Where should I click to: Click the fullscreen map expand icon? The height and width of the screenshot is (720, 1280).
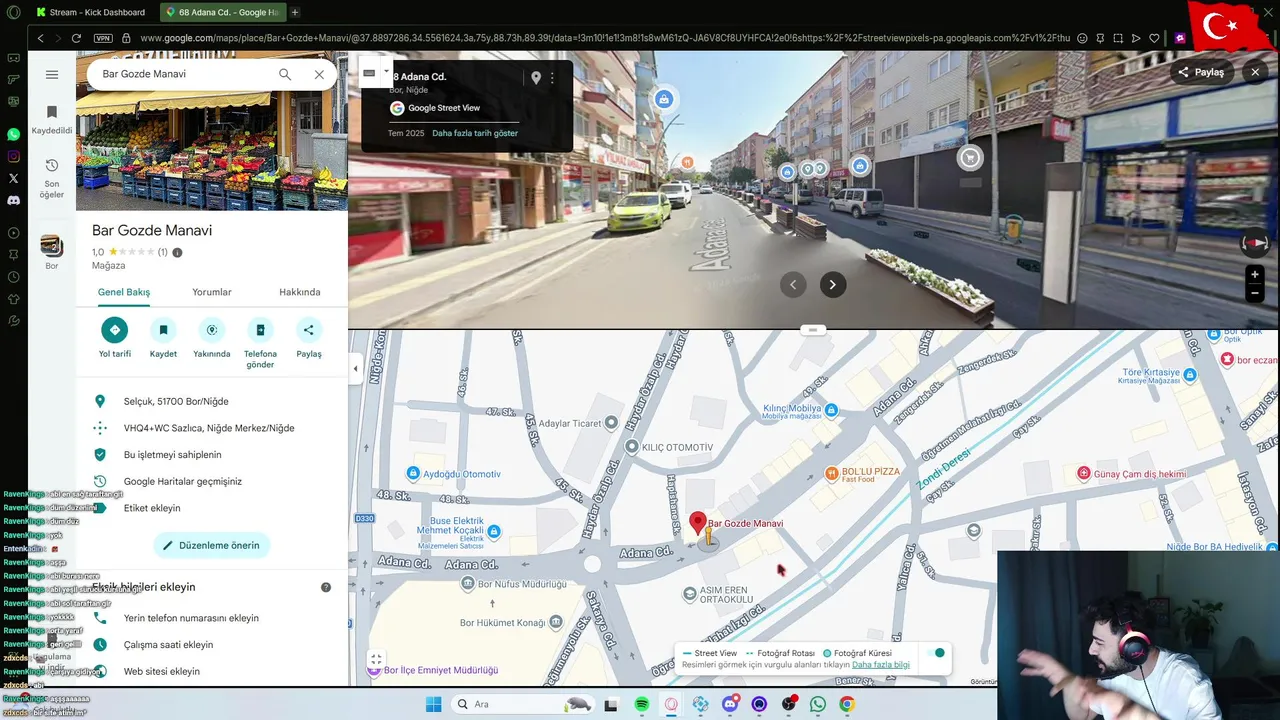(376, 659)
